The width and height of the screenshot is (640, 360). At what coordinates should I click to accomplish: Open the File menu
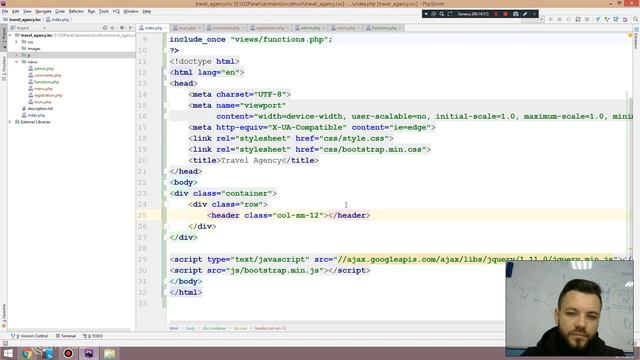click(x=5, y=11)
